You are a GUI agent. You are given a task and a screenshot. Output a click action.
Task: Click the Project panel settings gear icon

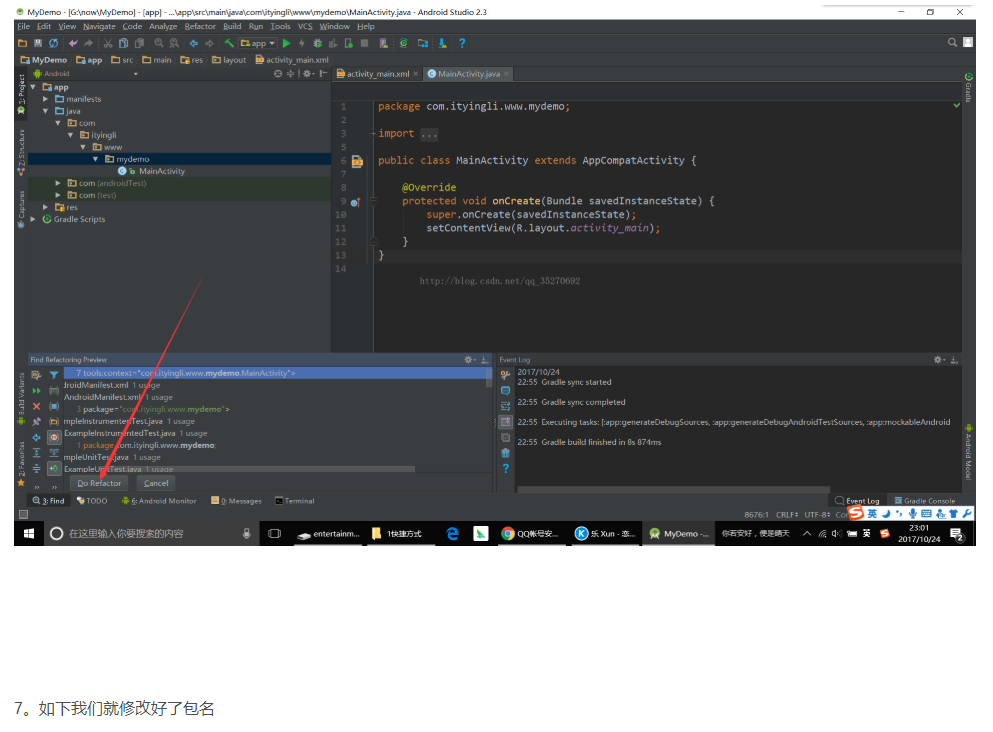click(x=307, y=73)
